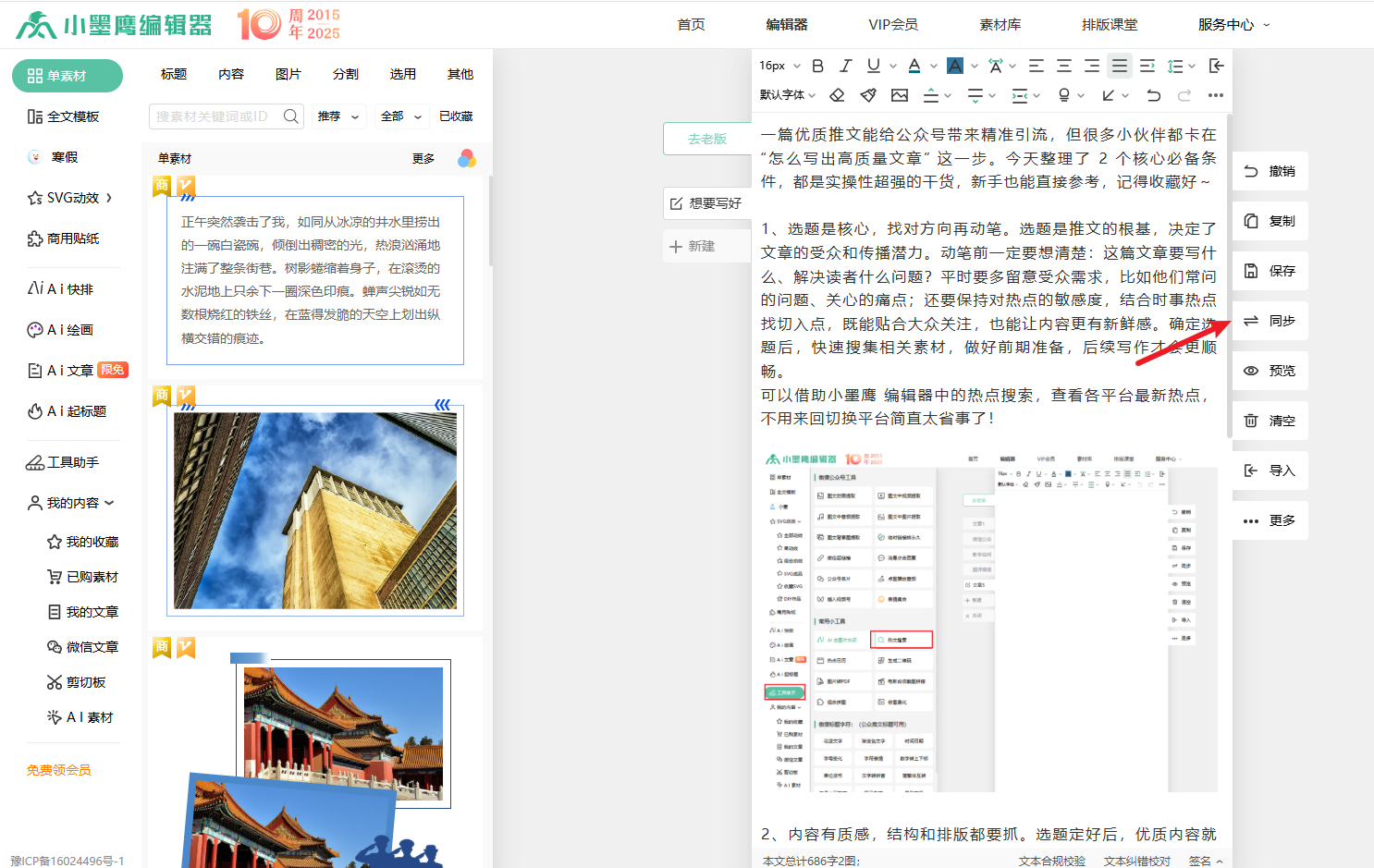
Task: Click the toolbar redo arrow icon
Action: pyautogui.click(x=1184, y=95)
